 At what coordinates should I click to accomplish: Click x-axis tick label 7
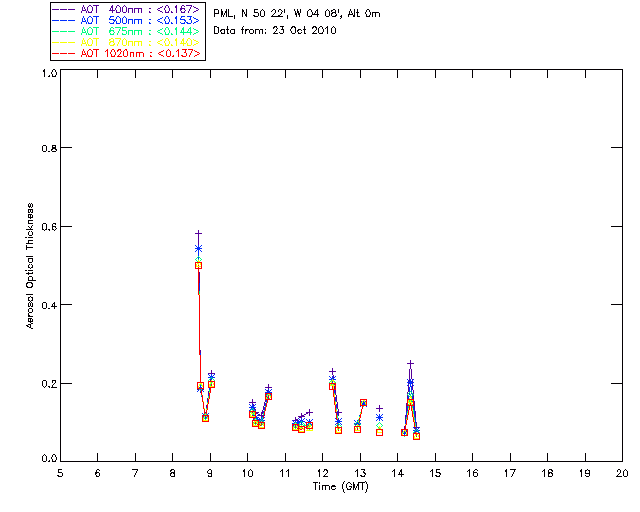click(135, 473)
